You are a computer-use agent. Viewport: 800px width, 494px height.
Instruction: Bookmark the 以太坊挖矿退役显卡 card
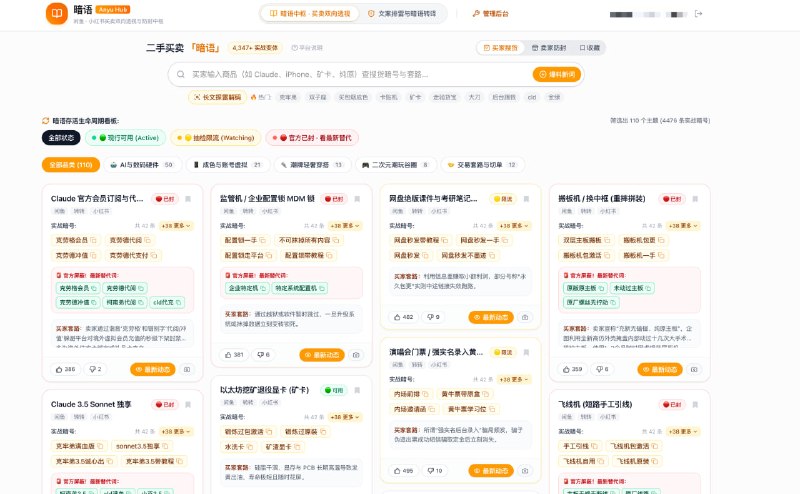[x=357, y=390]
